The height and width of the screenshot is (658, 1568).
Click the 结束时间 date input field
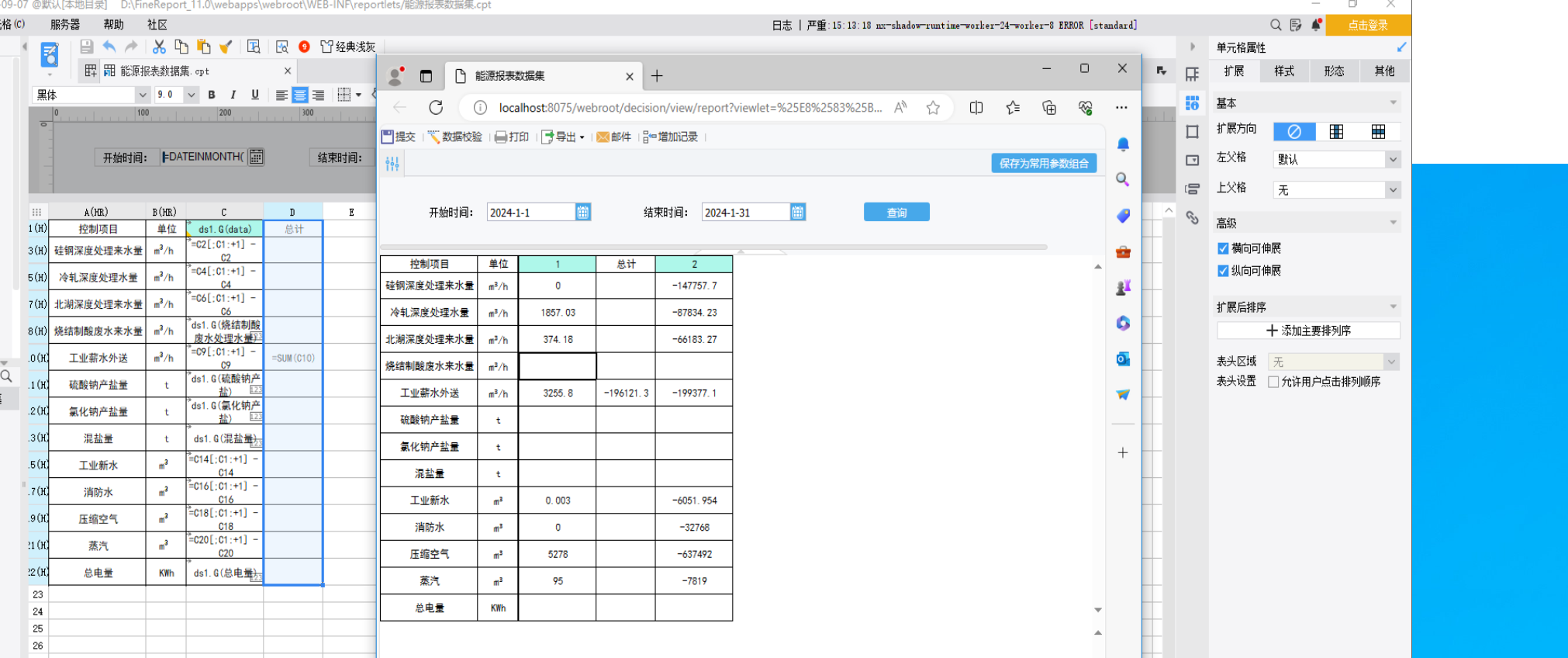(x=746, y=212)
